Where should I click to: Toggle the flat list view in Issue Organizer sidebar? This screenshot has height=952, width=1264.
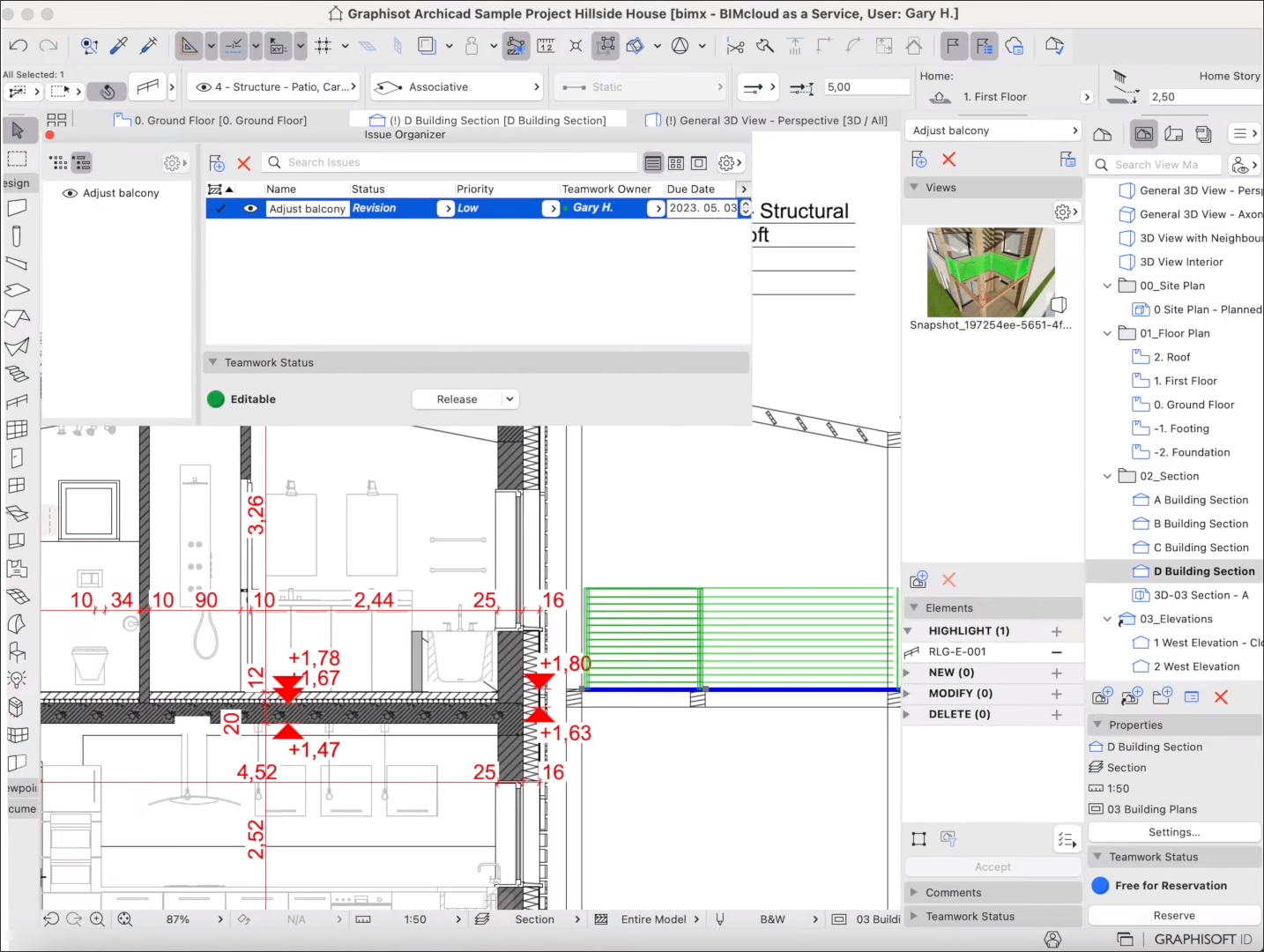58,163
